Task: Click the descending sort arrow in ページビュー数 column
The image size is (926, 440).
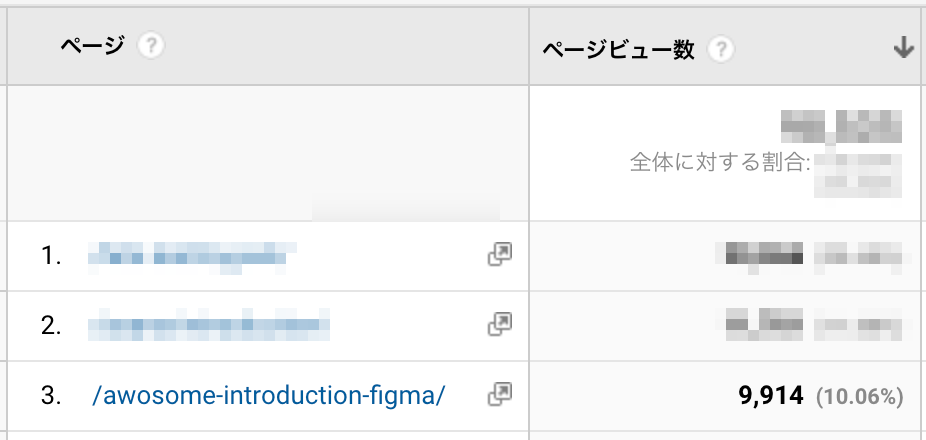Action: click(x=904, y=48)
